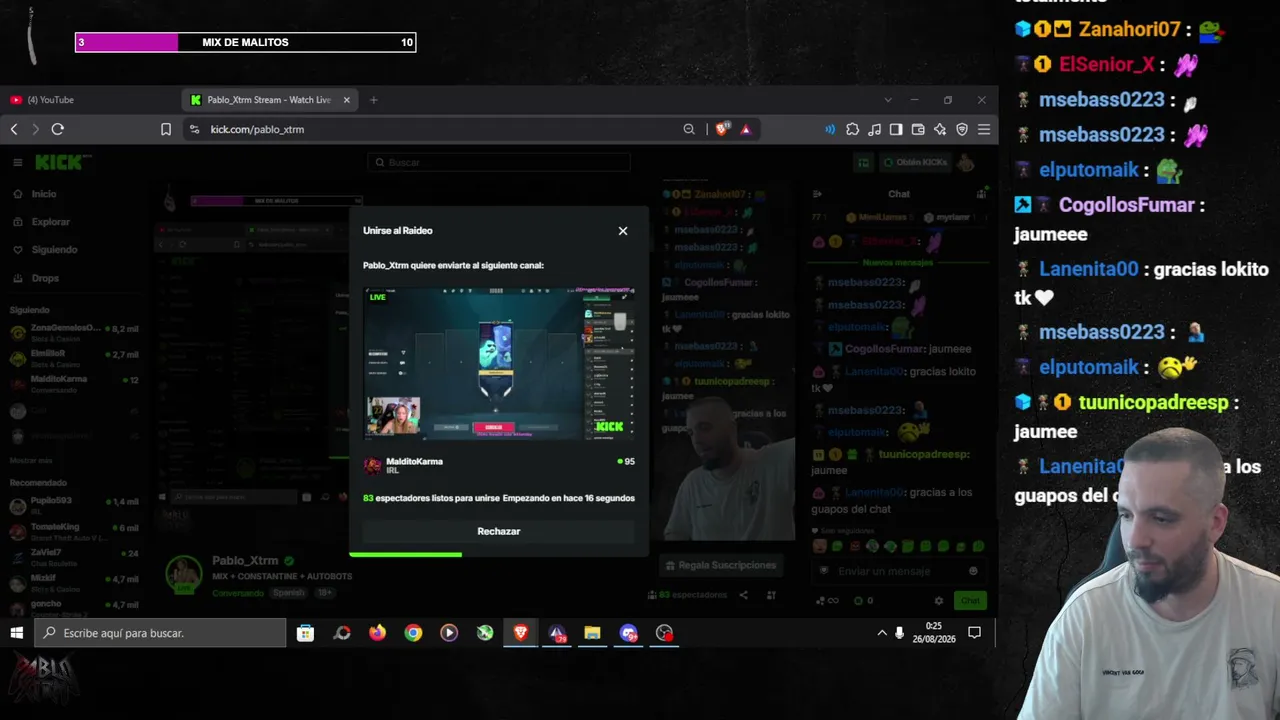Open a new browser tab
The width and height of the screenshot is (1280, 720).
click(373, 100)
